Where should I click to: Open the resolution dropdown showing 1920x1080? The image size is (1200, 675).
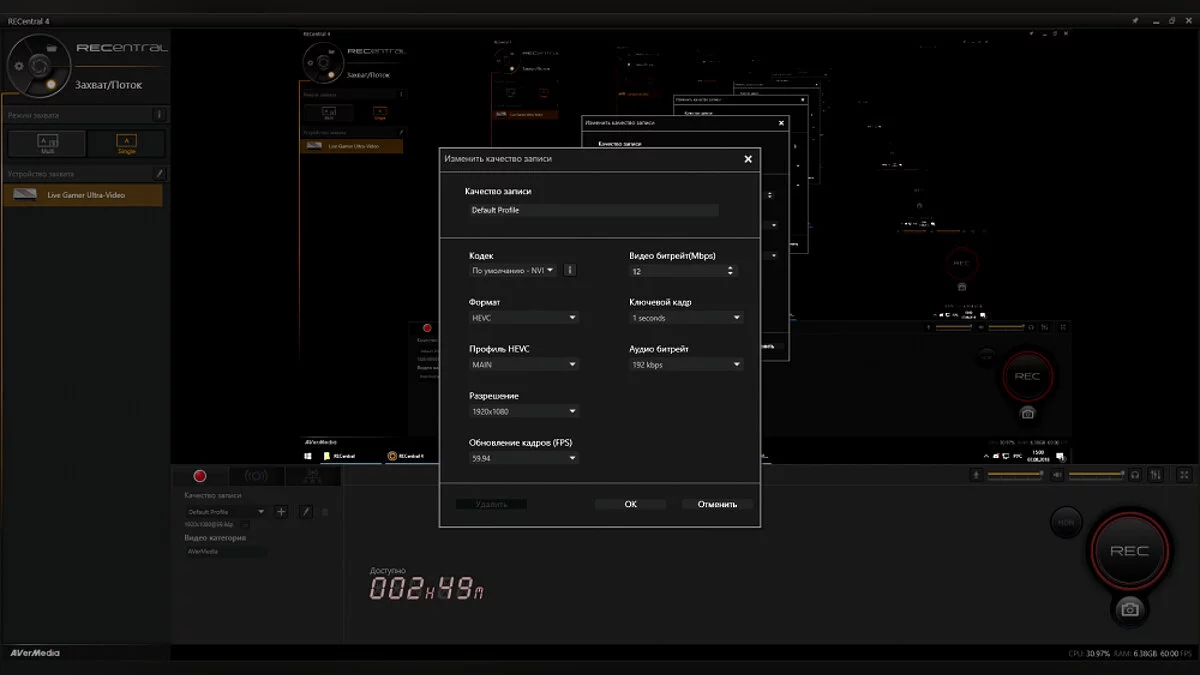[524, 411]
